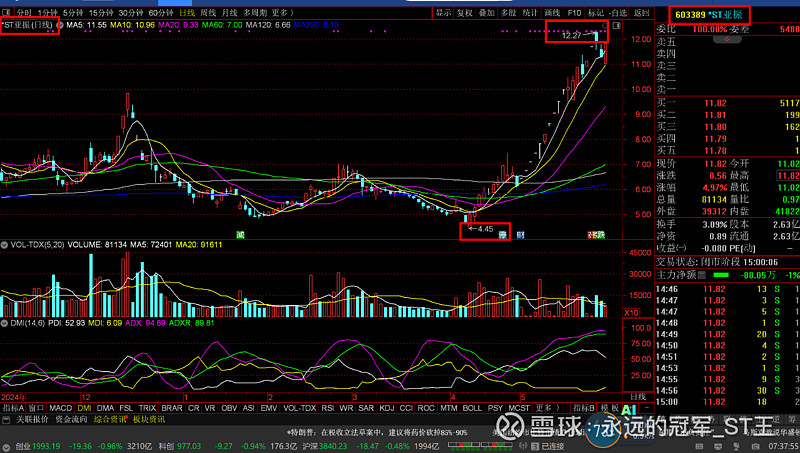Open F10 company info
The width and height of the screenshot is (800, 453).
[574, 13]
